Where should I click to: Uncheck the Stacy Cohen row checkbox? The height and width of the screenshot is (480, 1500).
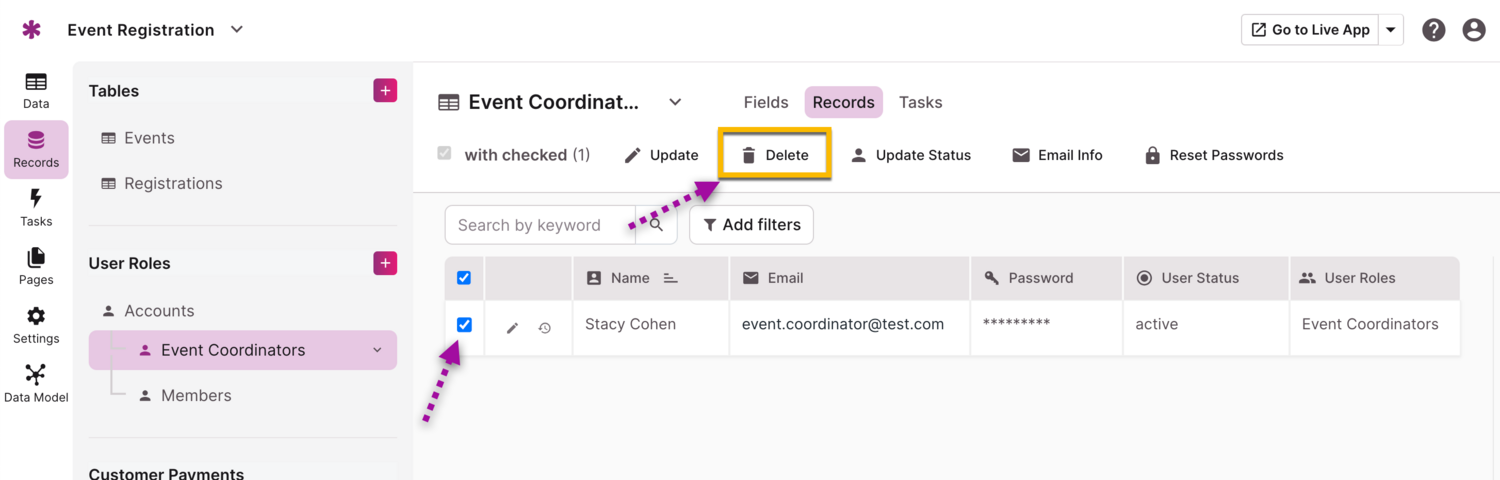[464, 325]
